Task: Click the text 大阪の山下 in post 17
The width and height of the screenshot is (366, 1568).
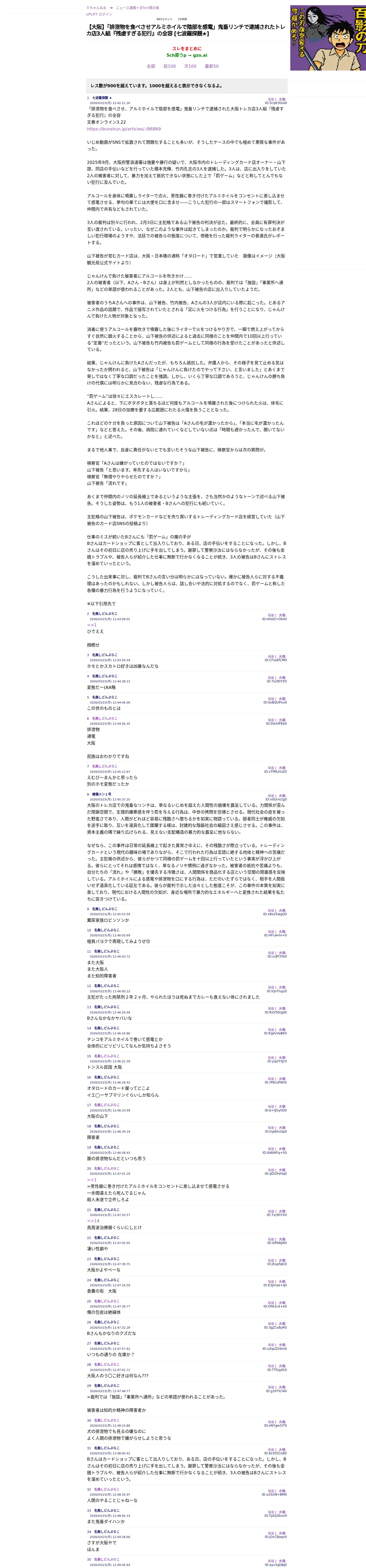Action: click(x=98, y=1116)
